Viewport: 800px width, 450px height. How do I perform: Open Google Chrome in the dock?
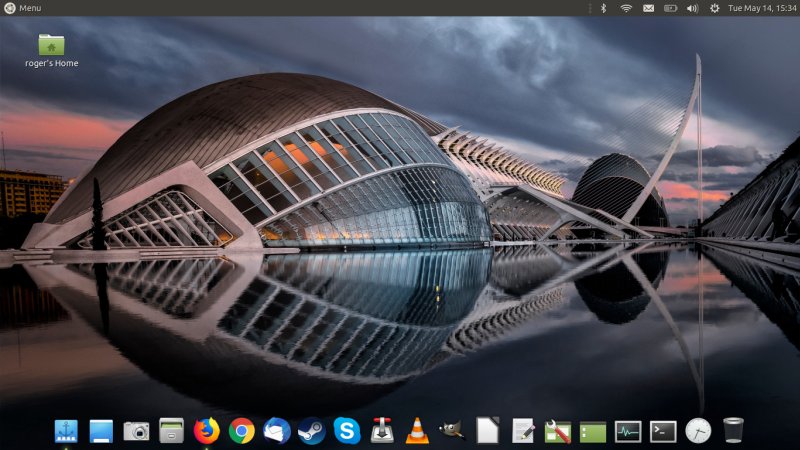pos(241,430)
